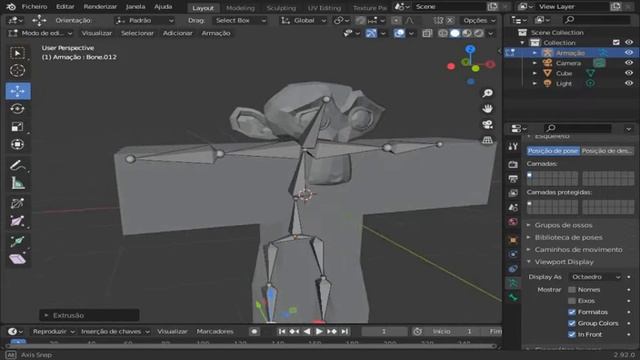Activate the Scale tool
Viewport: 640px width, 360px height.
click(18, 127)
